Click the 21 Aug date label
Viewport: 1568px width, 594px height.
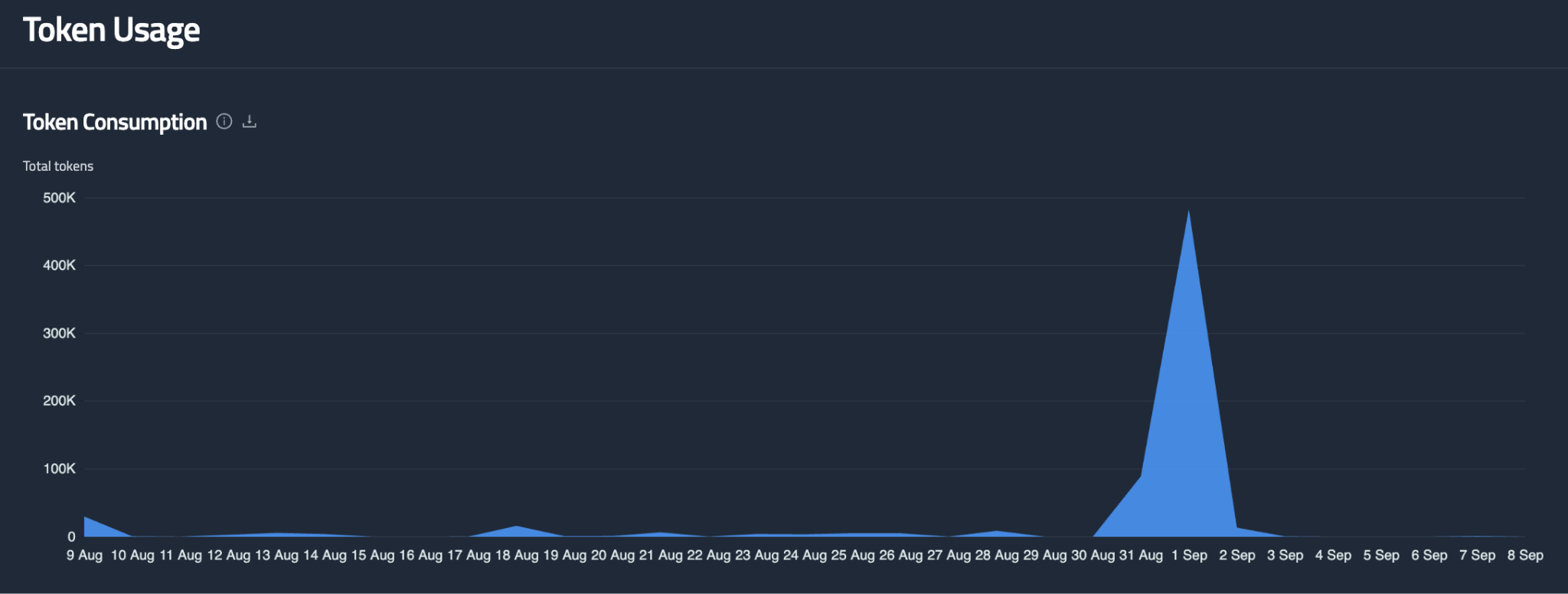click(x=661, y=556)
